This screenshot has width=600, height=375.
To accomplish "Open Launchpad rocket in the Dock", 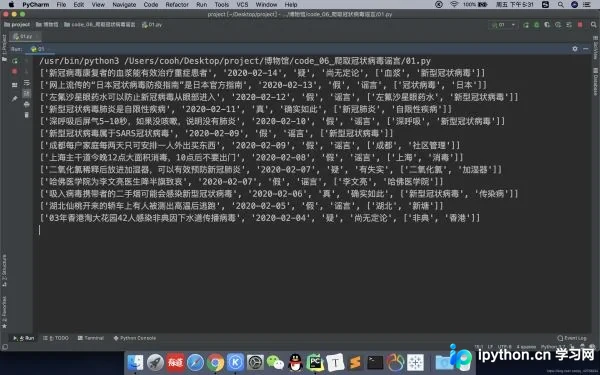I will pos(155,362).
